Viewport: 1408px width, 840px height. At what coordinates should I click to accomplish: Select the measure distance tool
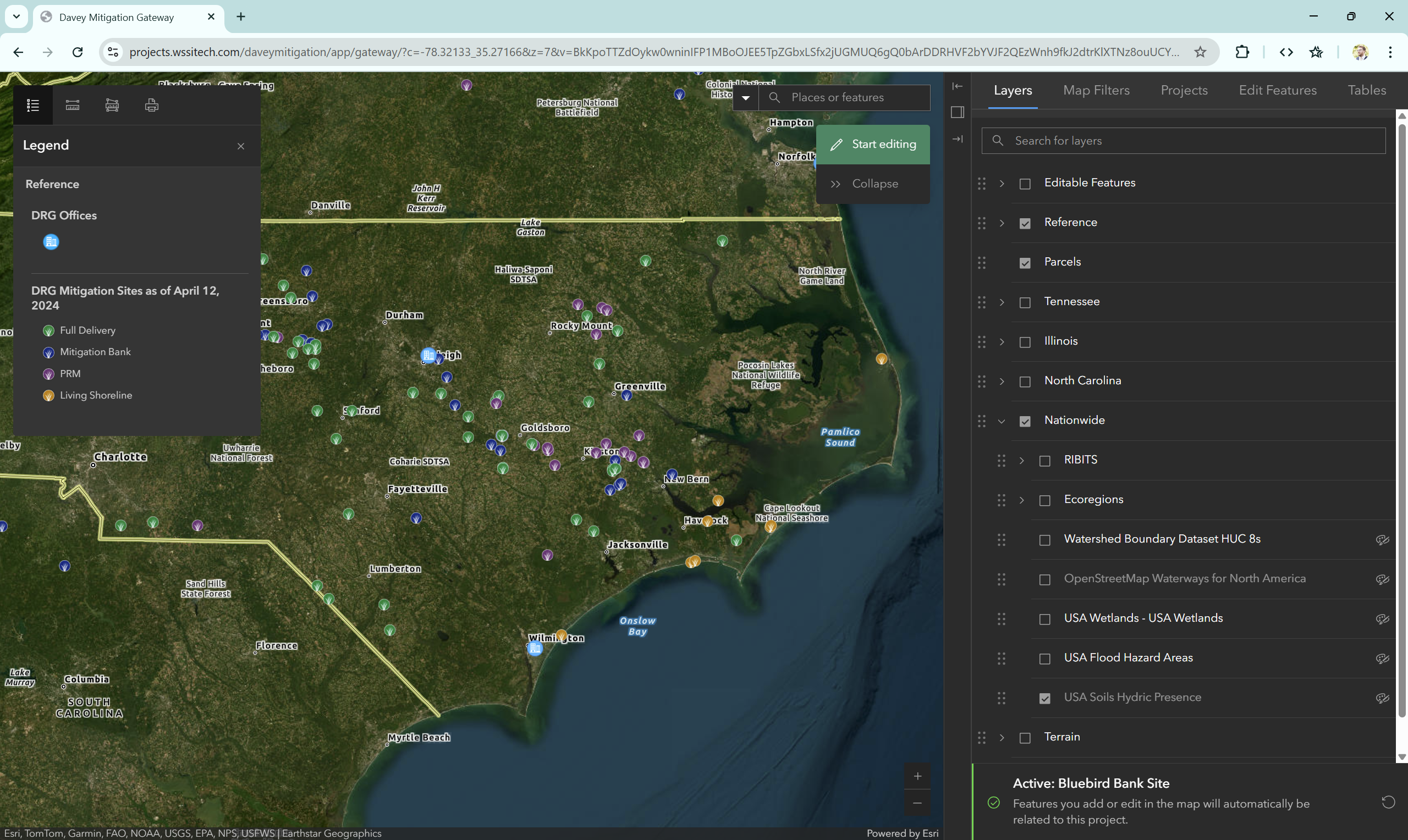[x=73, y=104]
